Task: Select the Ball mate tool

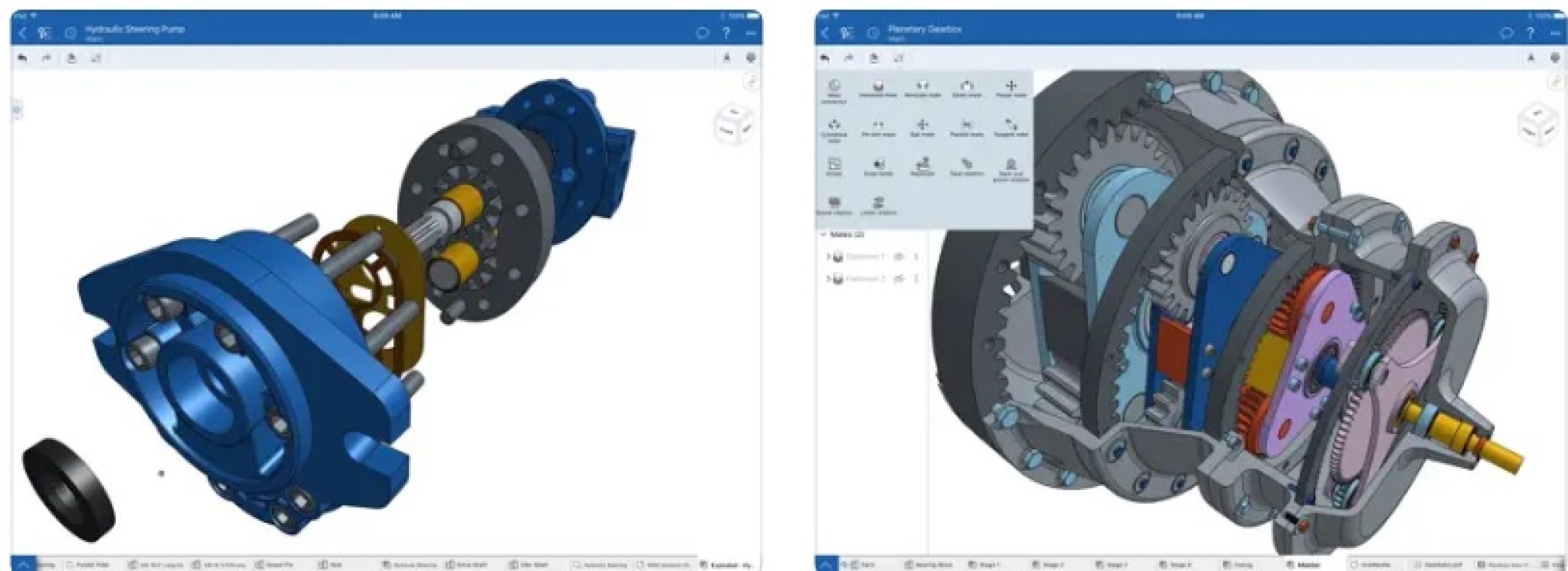Action: (x=922, y=127)
